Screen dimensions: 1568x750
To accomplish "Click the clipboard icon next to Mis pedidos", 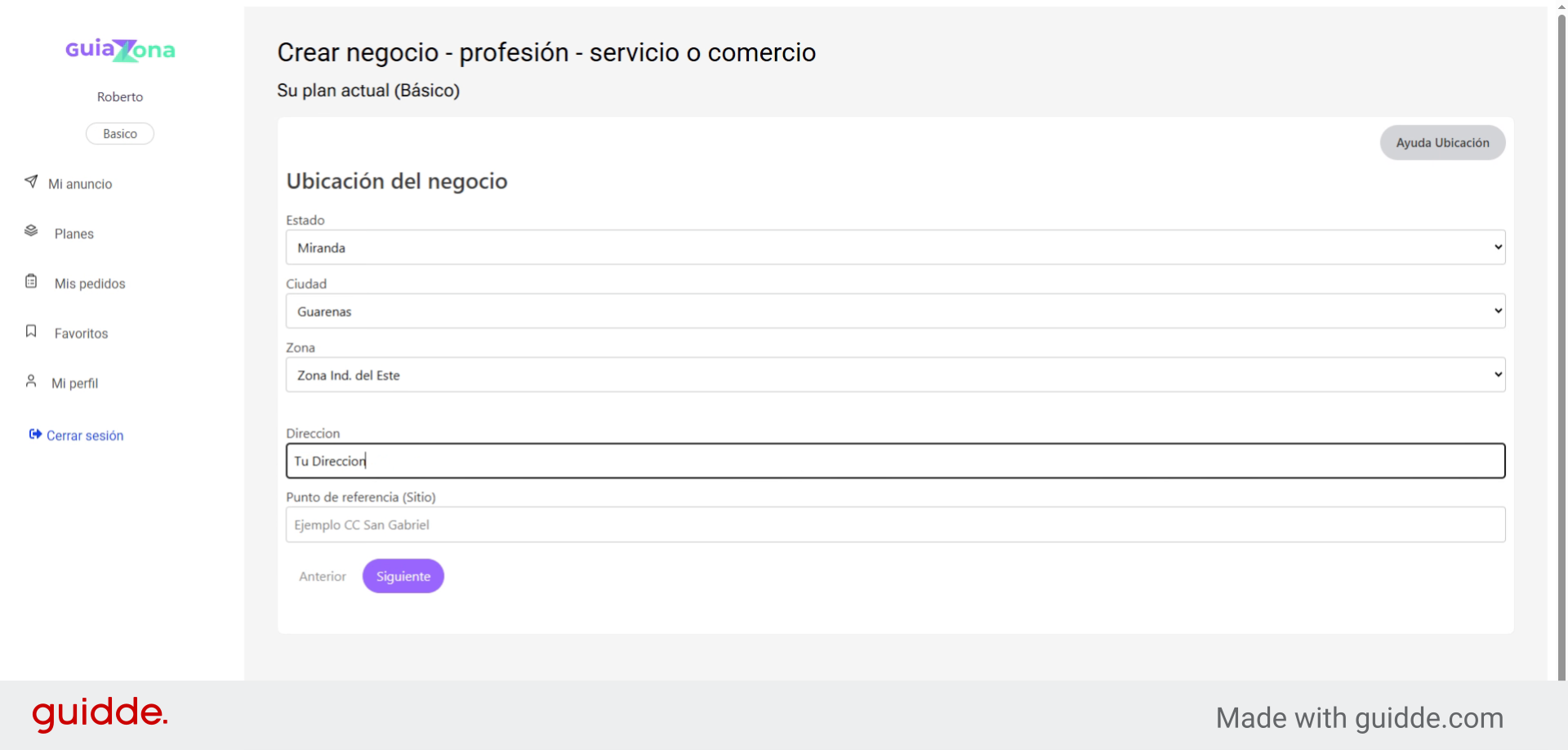I will click(x=31, y=281).
